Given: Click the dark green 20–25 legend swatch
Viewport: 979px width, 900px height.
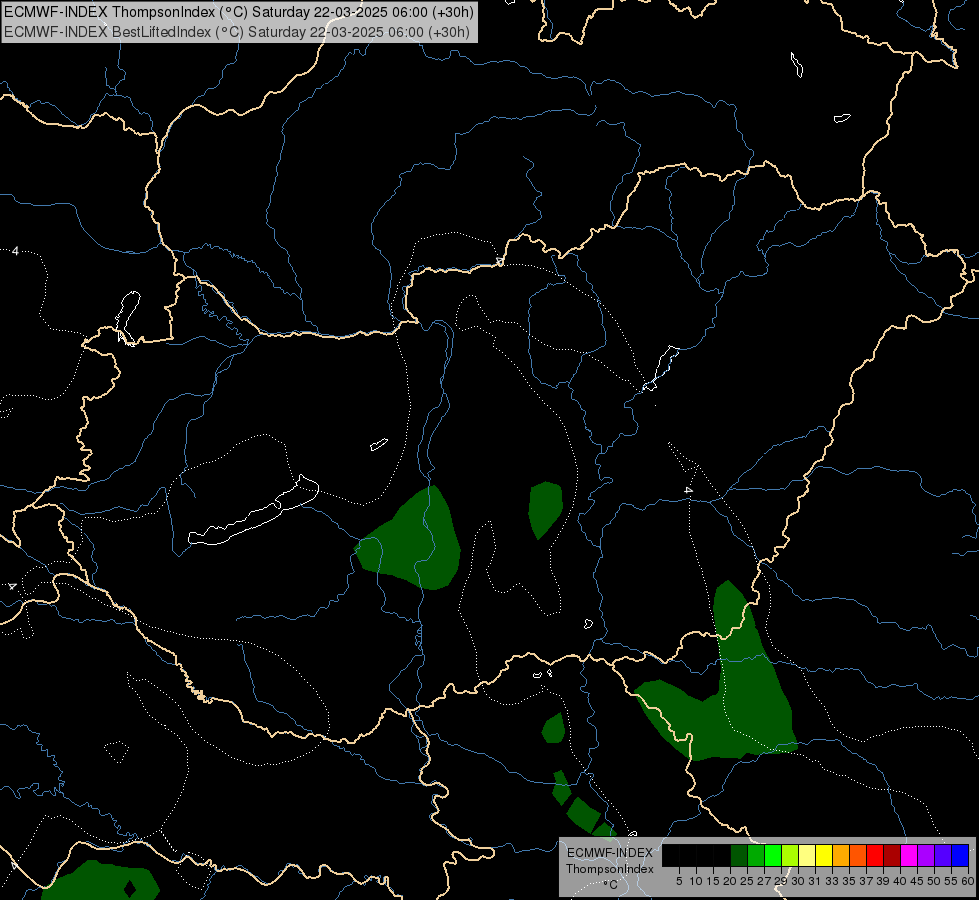Looking at the screenshot, I should coord(739,855).
